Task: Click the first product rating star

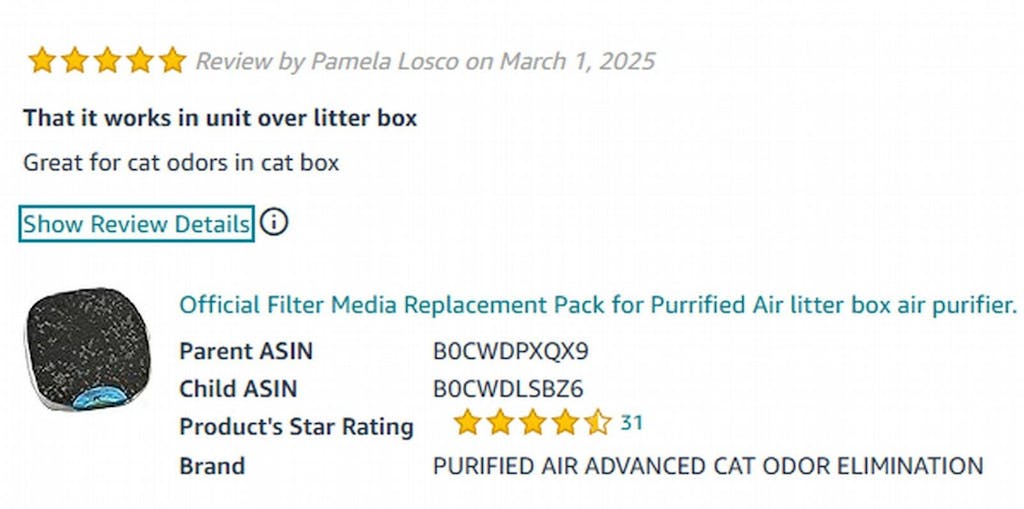Action: click(467, 423)
